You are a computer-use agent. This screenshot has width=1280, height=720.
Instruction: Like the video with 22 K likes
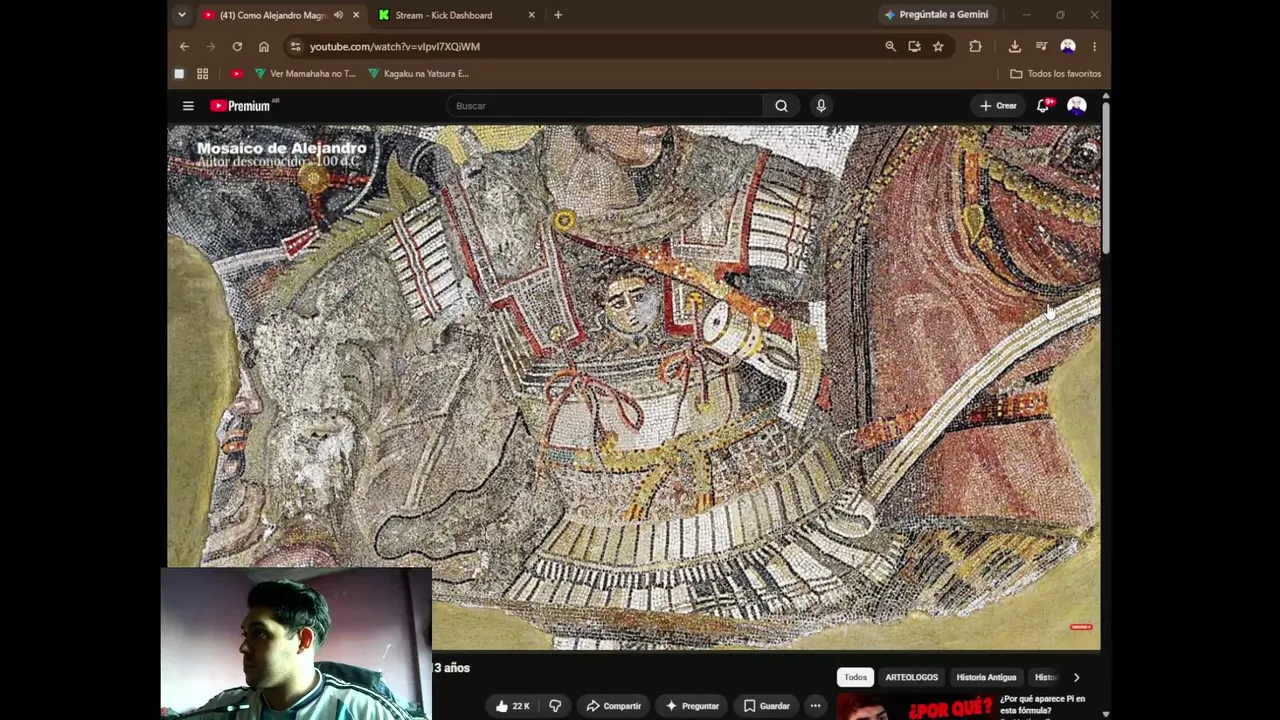pos(512,706)
